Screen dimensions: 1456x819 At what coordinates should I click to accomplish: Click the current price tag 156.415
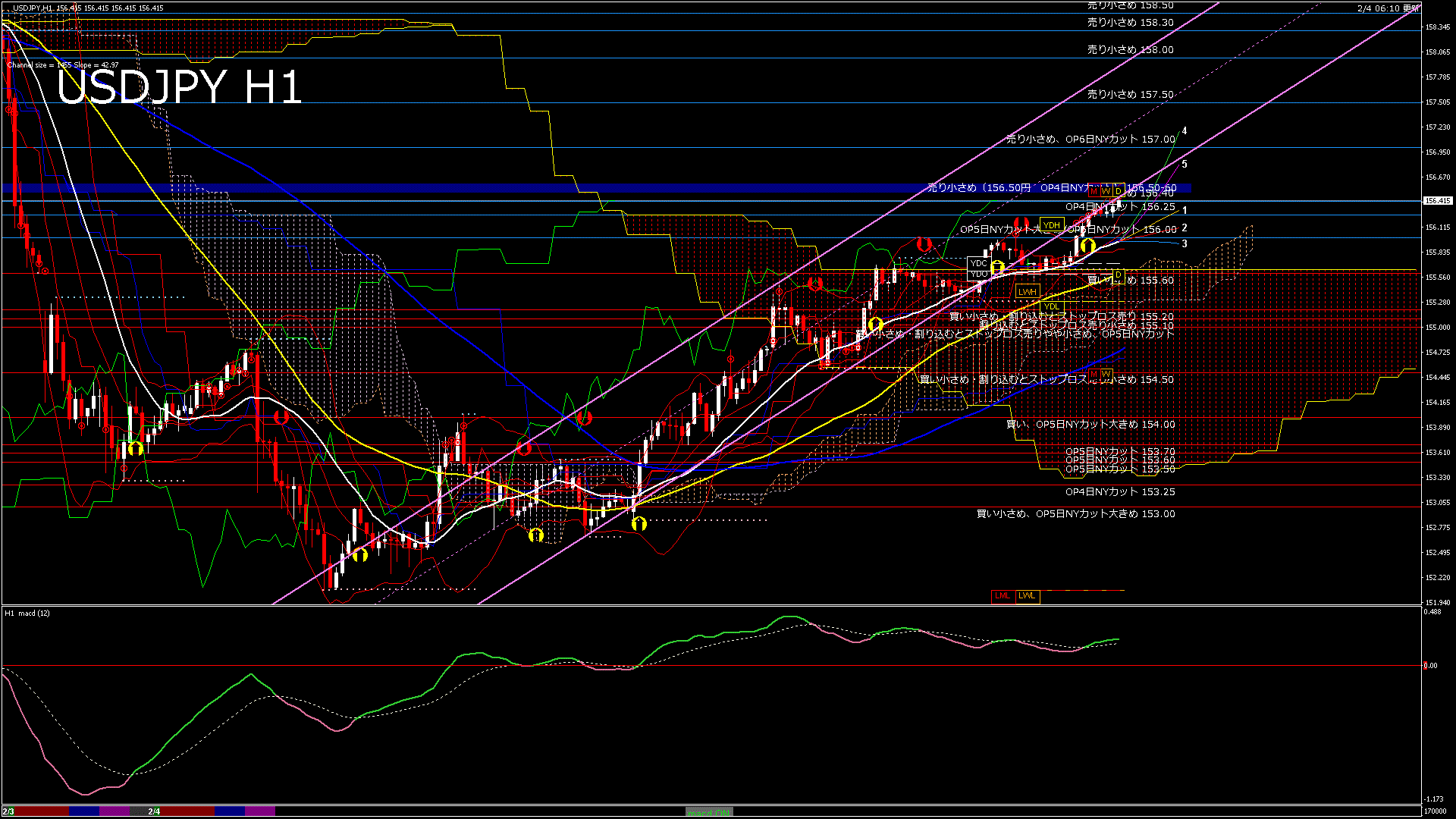tap(1437, 201)
